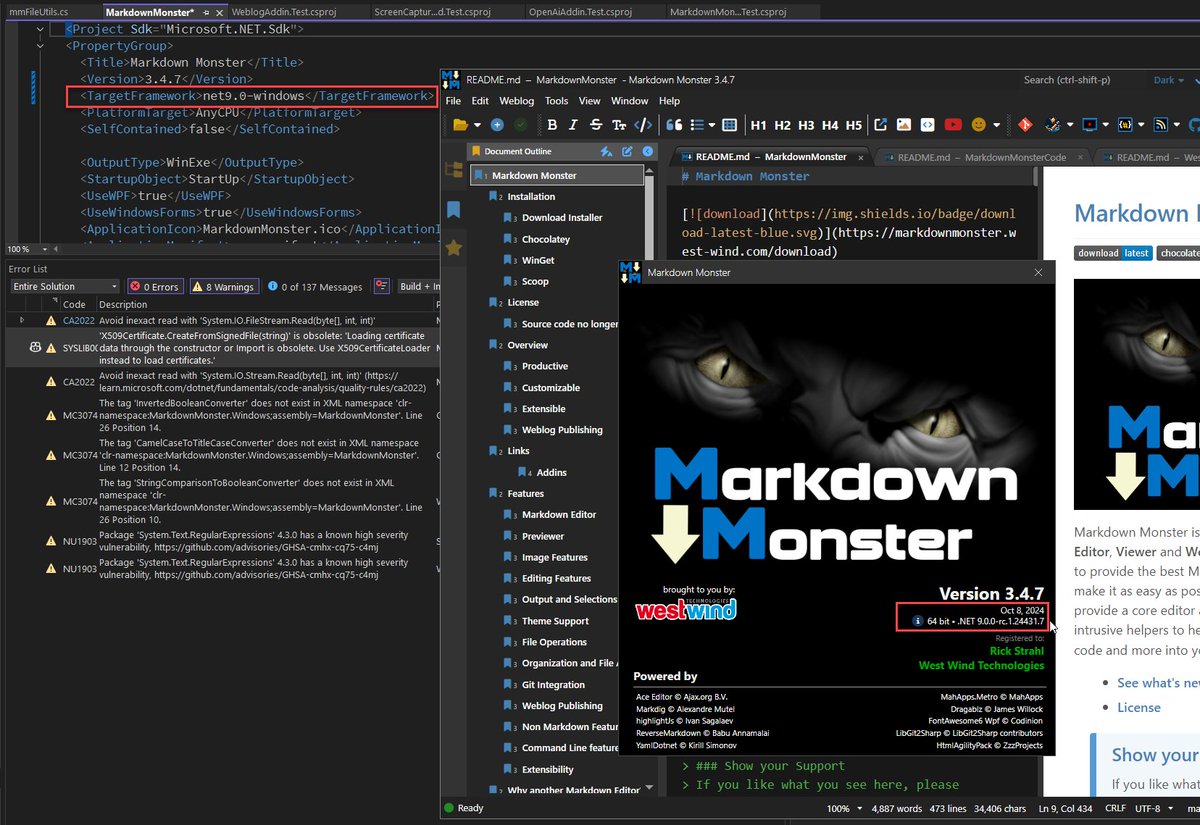Viewport: 1200px width, 825px height.
Task: Select Git Integration outline item
Action: [x=553, y=685]
